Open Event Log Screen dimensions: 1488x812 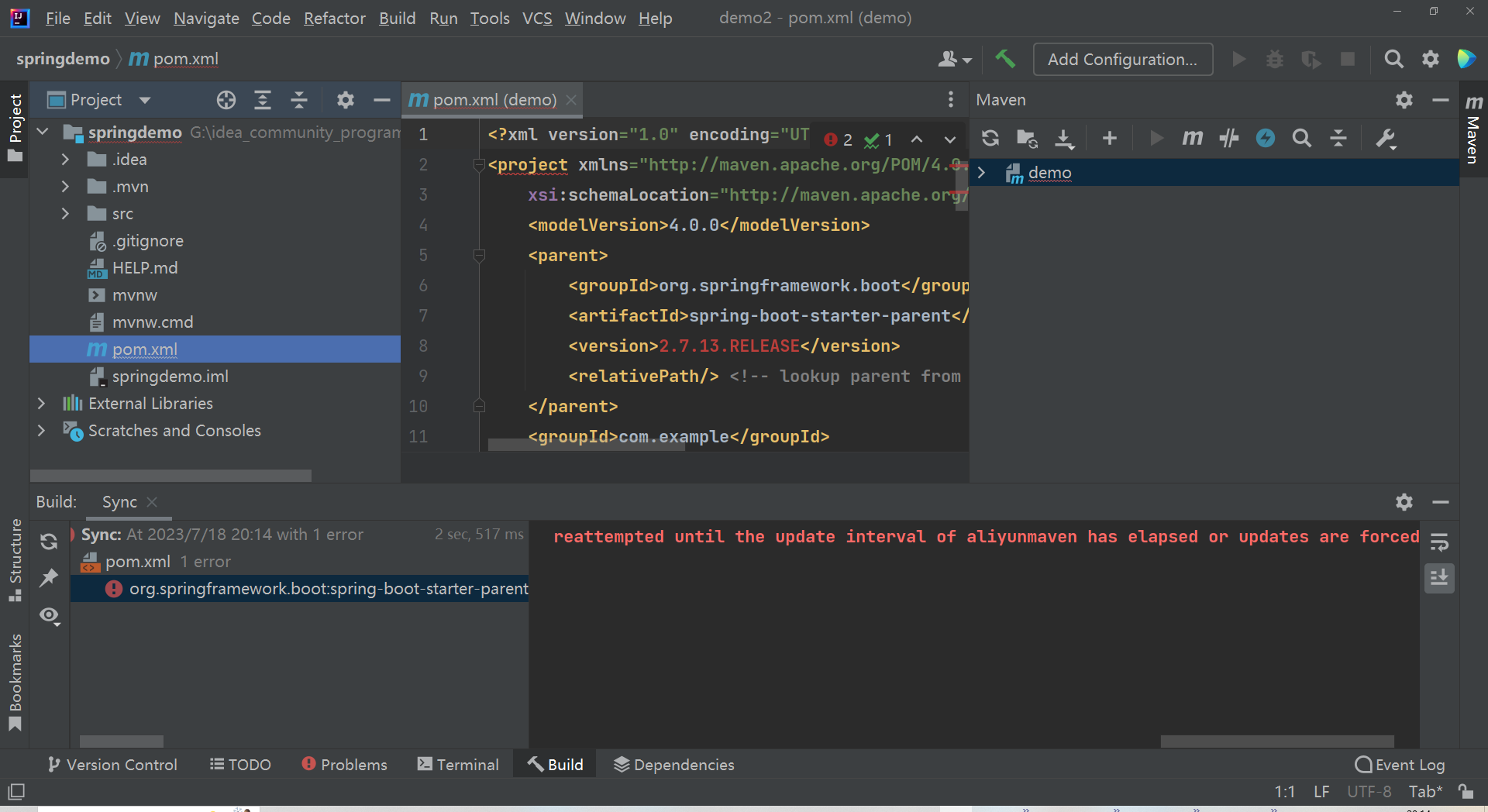click(1400, 765)
